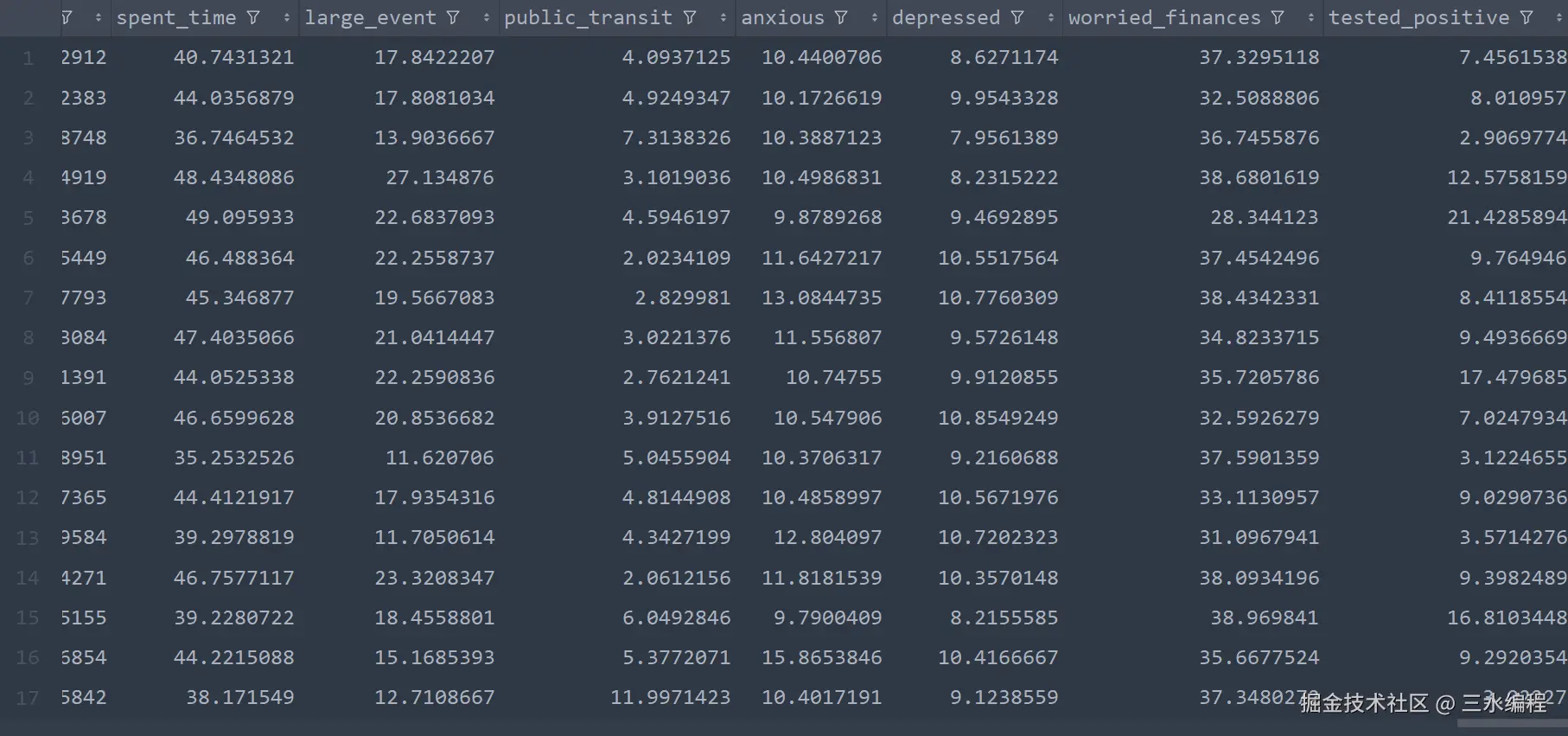Click cell value 40.7431321
The width and height of the screenshot is (1568, 736).
(x=233, y=57)
